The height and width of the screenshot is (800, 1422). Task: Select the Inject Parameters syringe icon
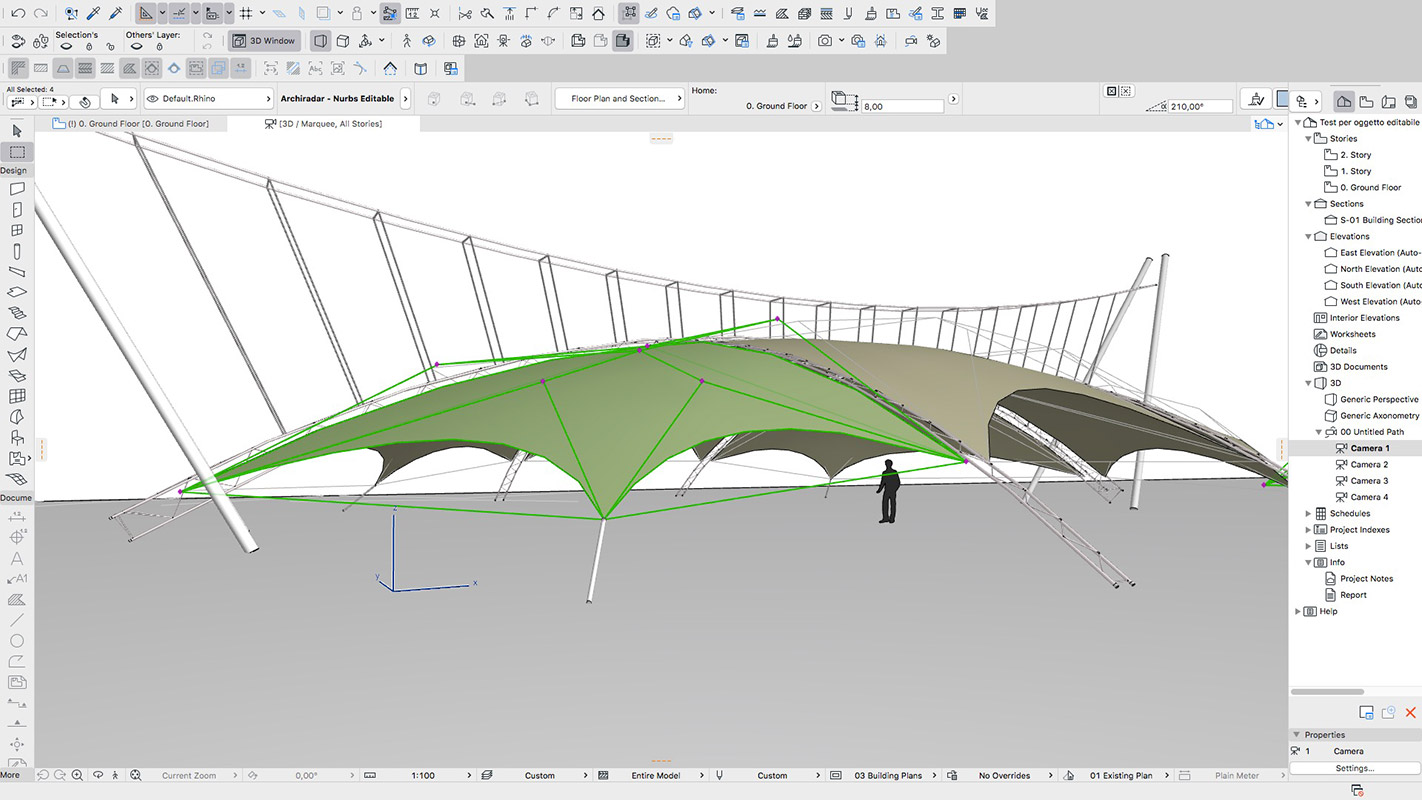[116, 14]
